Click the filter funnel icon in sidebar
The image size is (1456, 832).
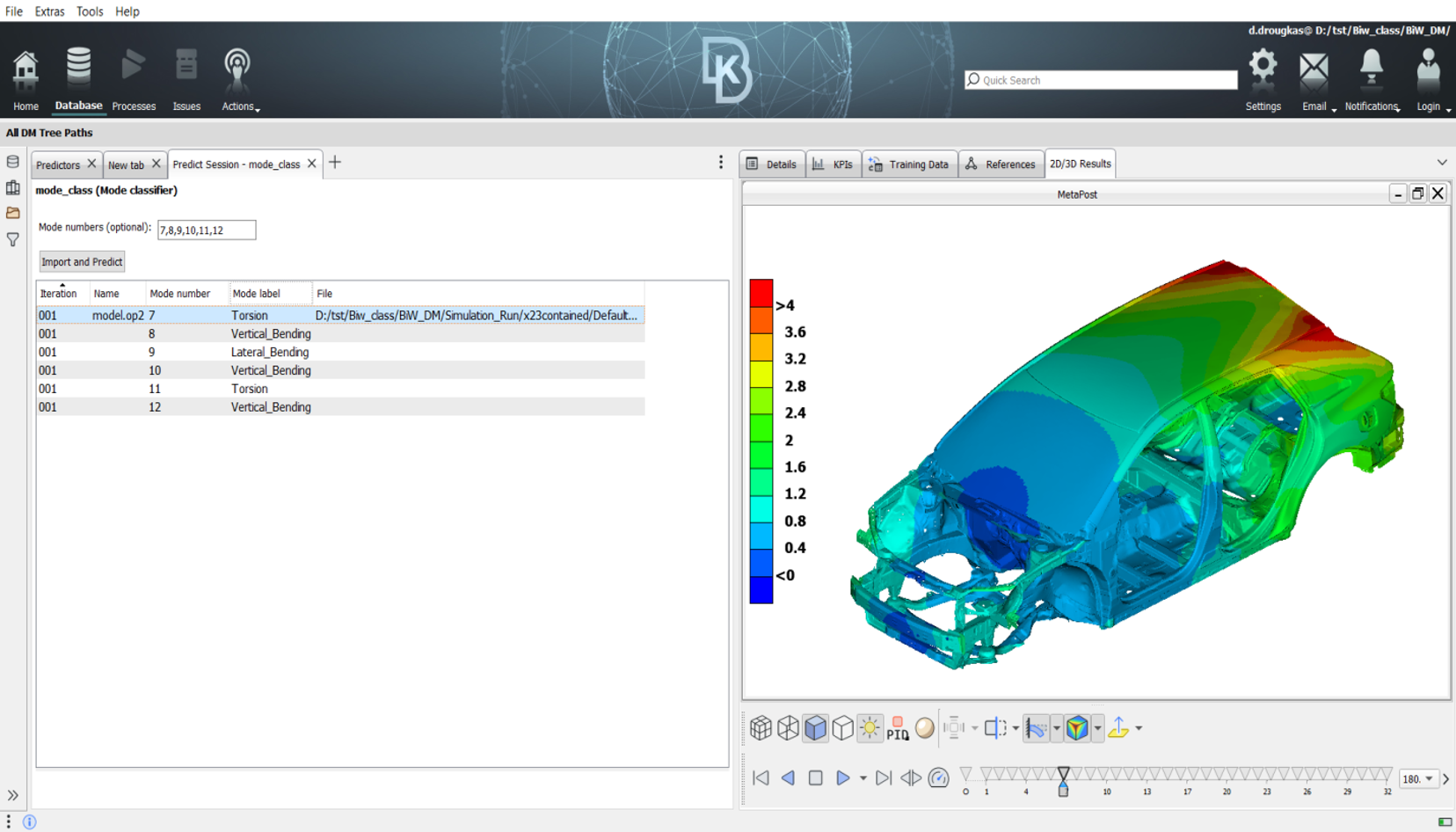pyautogui.click(x=12, y=239)
